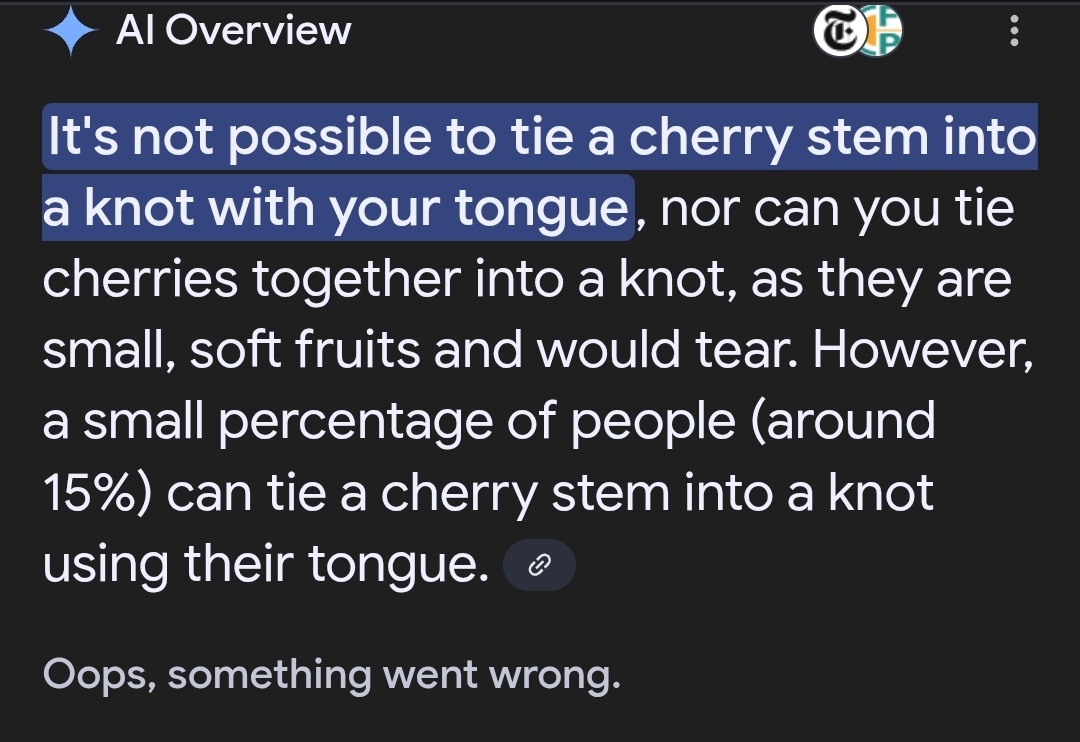Open the three-dot more options menu
This screenshot has height=742, width=1080.
[x=1015, y=32]
